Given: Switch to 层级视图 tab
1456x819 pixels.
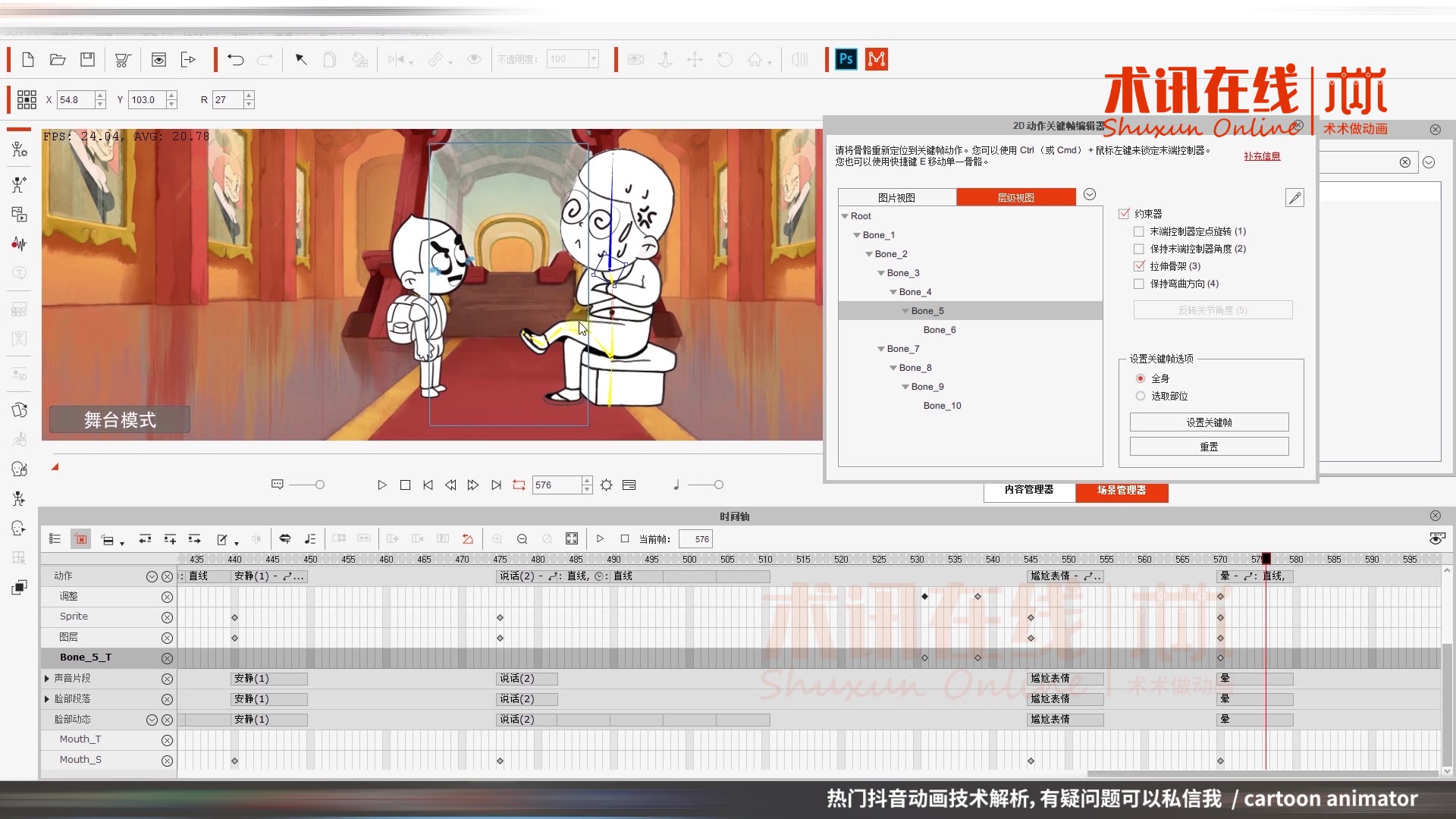Looking at the screenshot, I should tap(1016, 198).
